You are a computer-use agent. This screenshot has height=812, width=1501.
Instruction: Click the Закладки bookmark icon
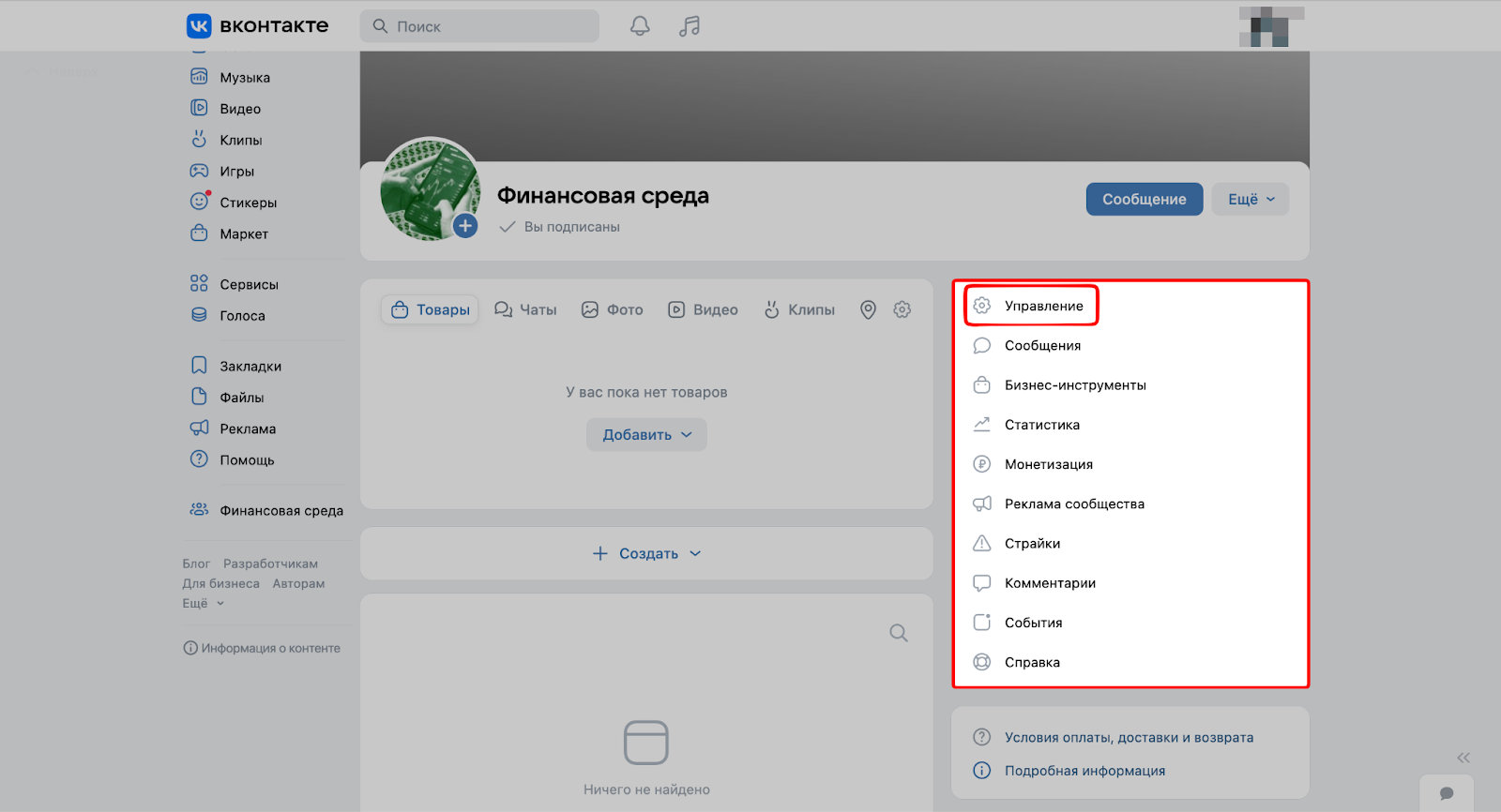pos(199,366)
